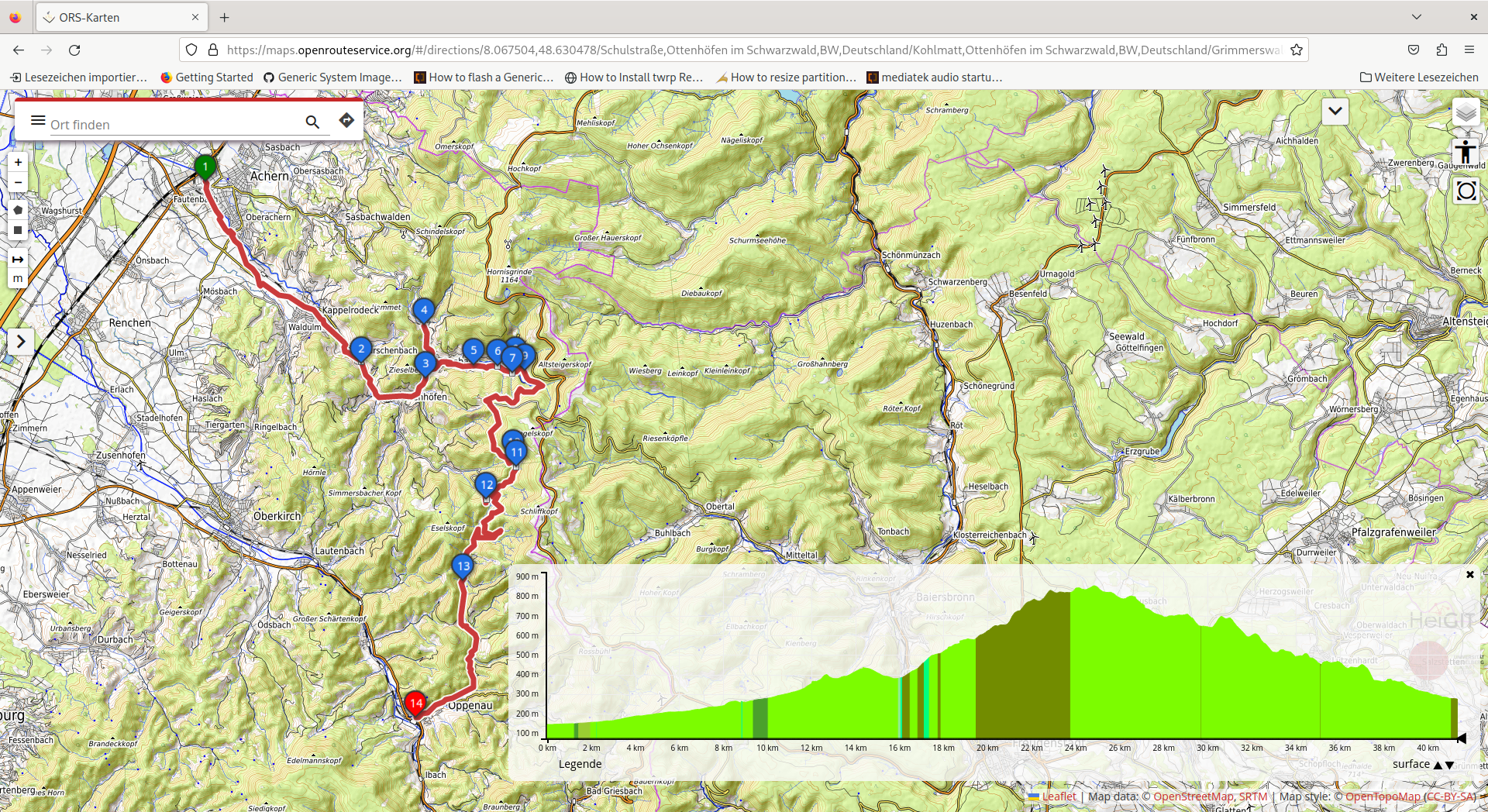Select the draw rectangle tool

(18, 230)
